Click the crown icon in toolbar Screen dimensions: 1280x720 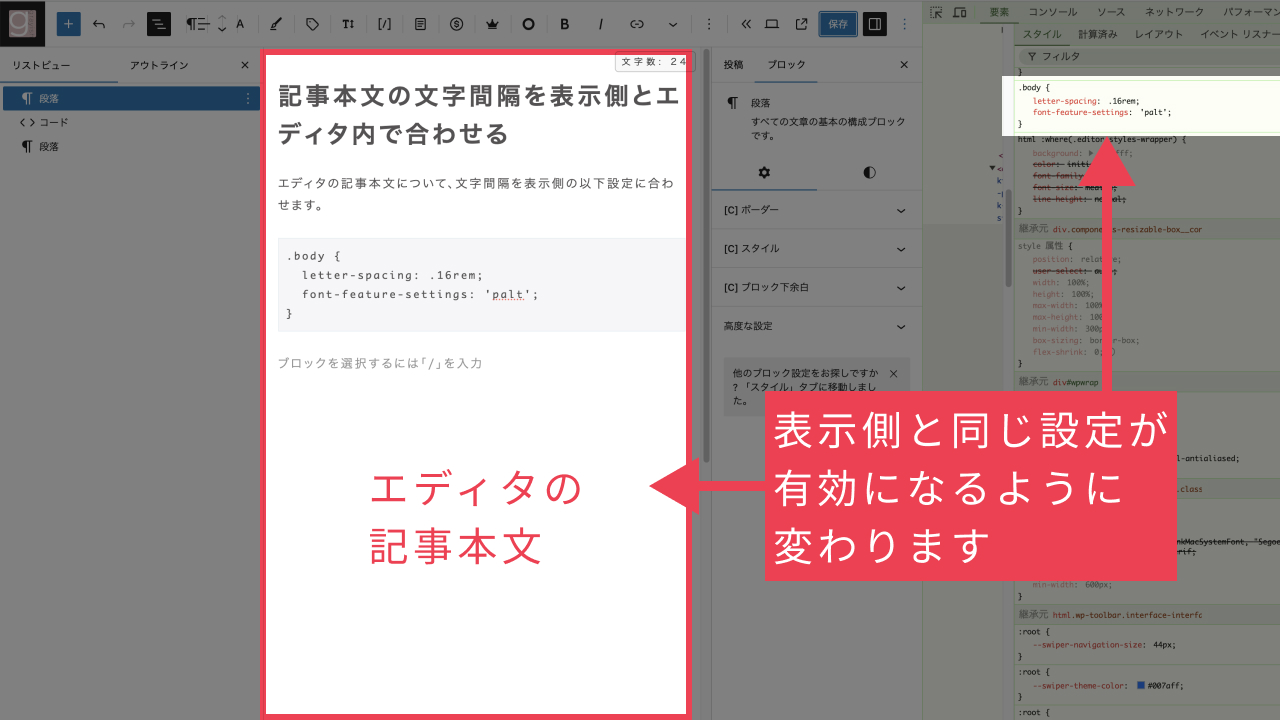[492, 23]
